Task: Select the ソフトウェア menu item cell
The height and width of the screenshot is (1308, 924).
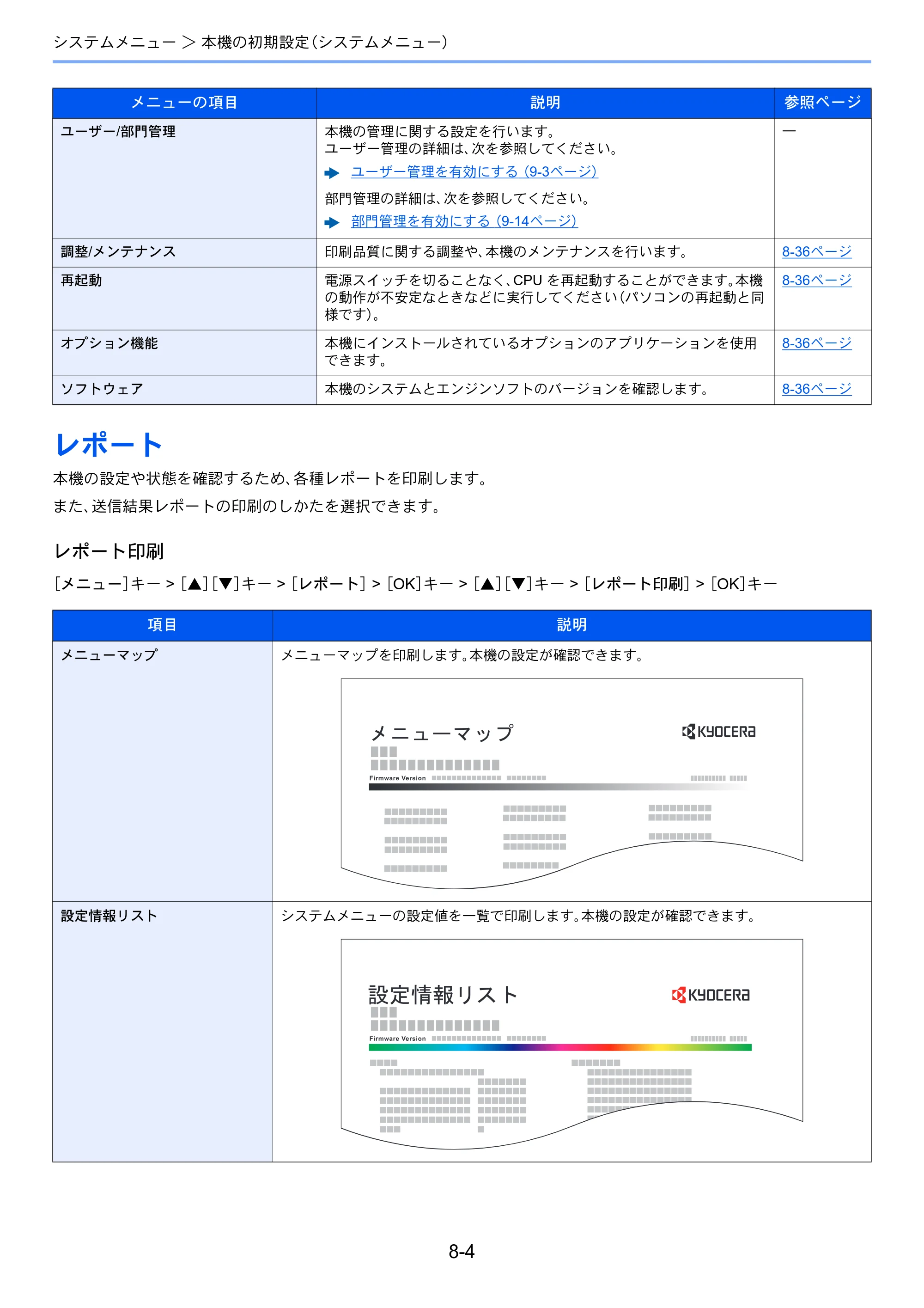Action: pos(184,390)
